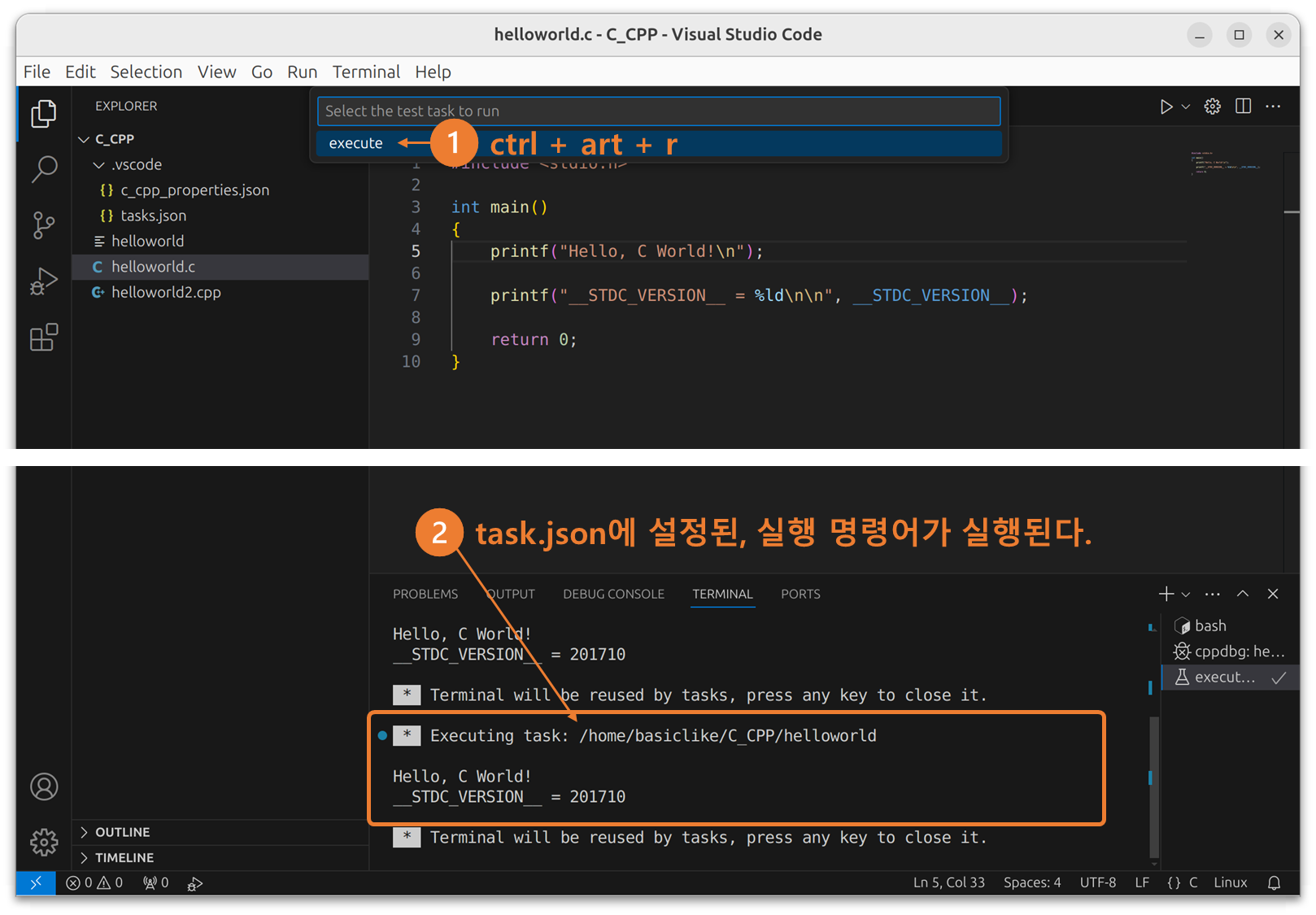
Task: Click line number 7 in the gutter
Action: coord(416,295)
